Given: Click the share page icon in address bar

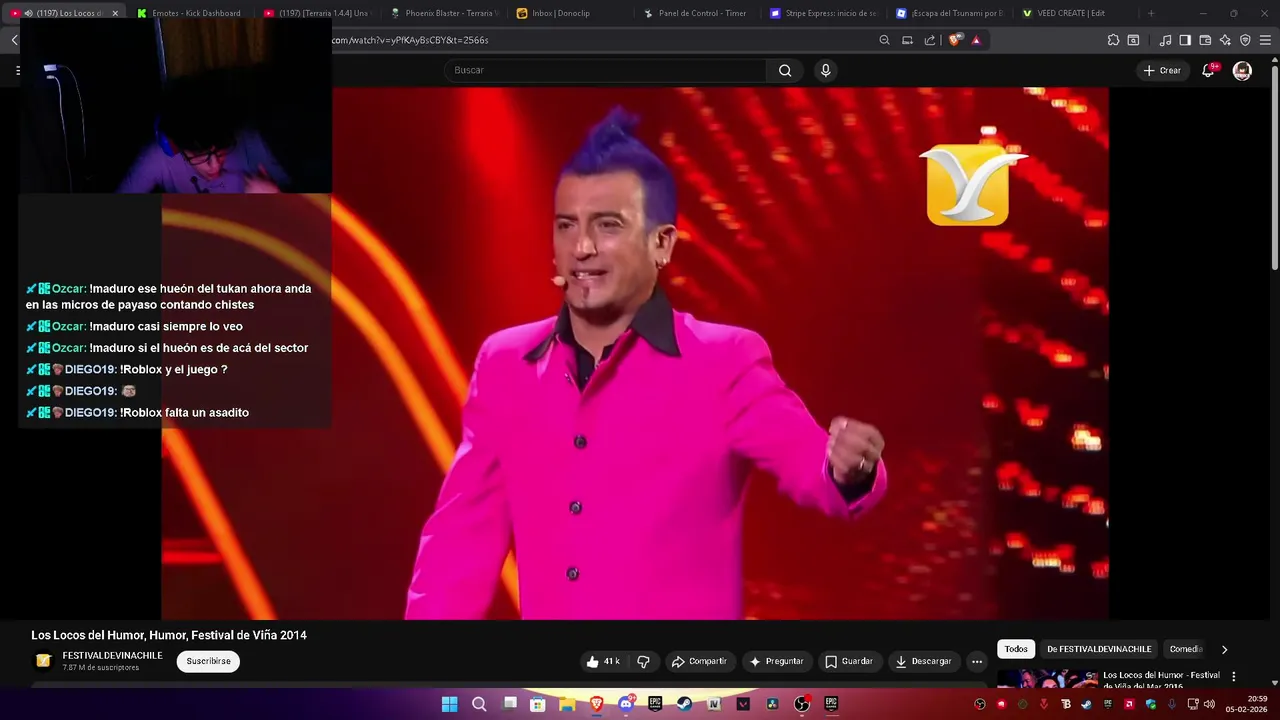Looking at the screenshot, I should pyautogui.click(x=930, y=40).
